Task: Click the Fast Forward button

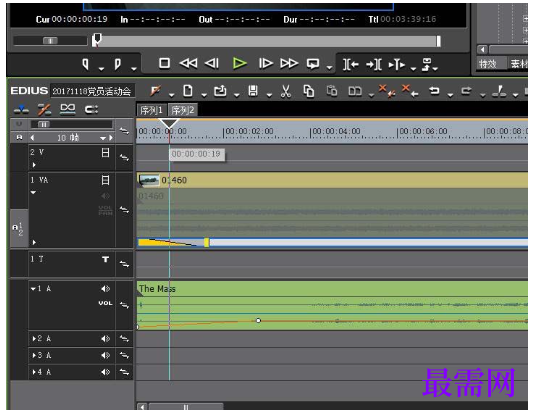Action: [x=289, y=63]
